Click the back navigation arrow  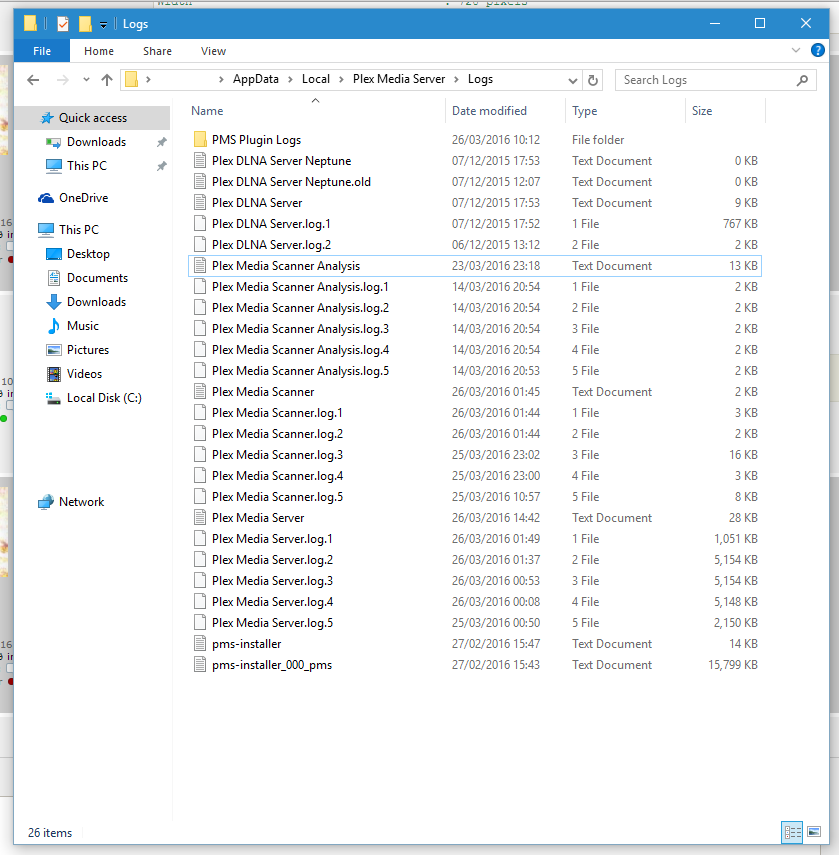point(33,79)
